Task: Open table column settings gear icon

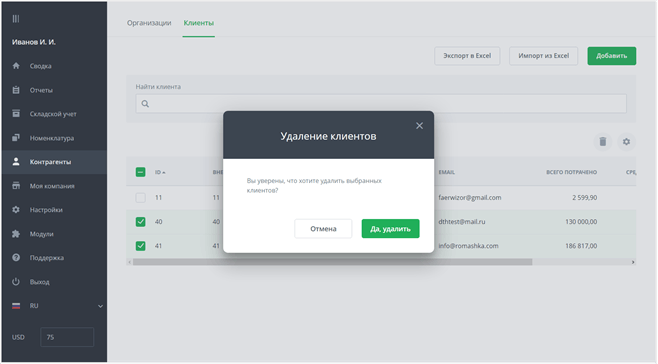Action: click(x=626, y=142)
